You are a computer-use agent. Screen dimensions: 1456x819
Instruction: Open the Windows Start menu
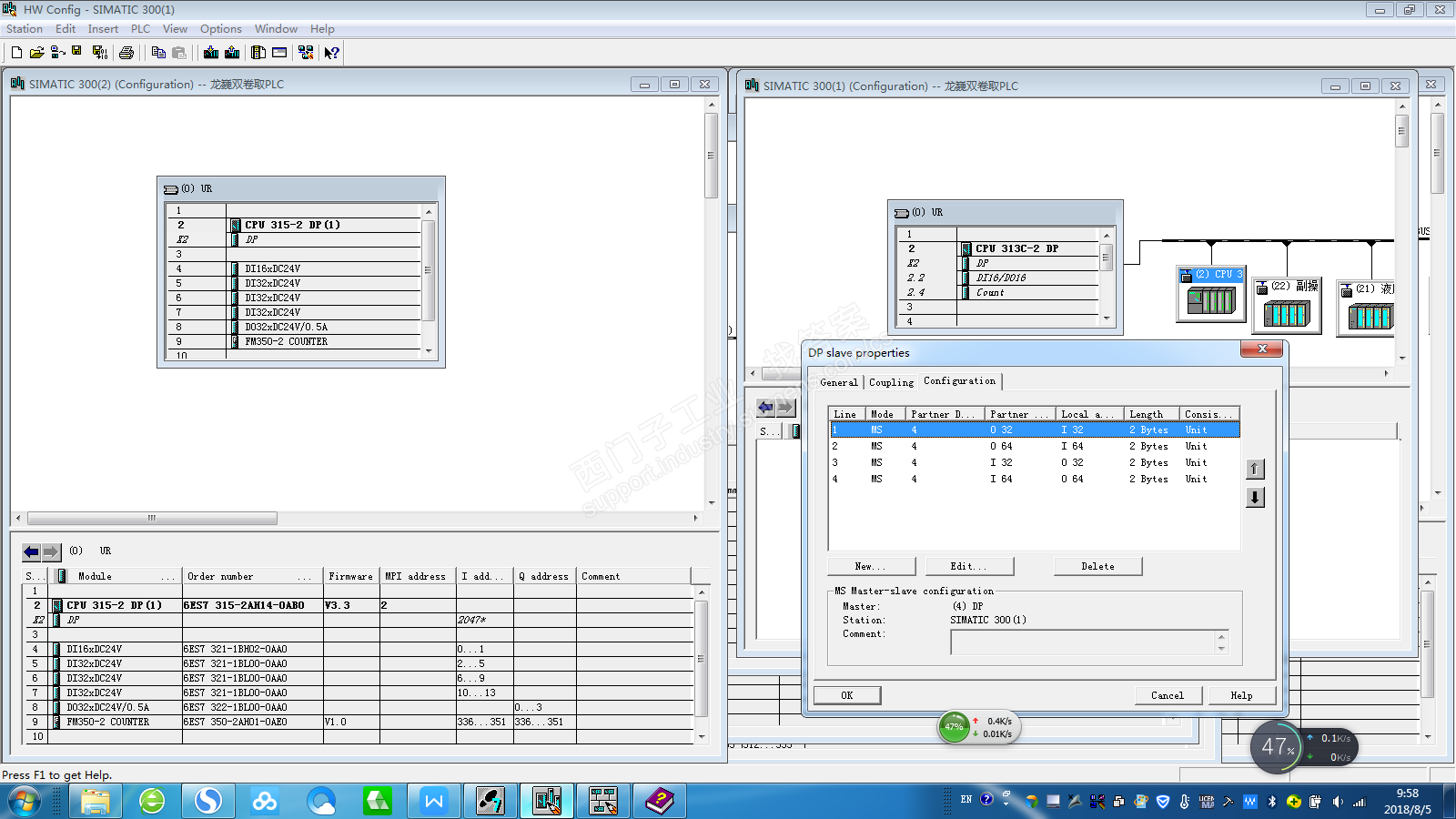tap(25, 801)
